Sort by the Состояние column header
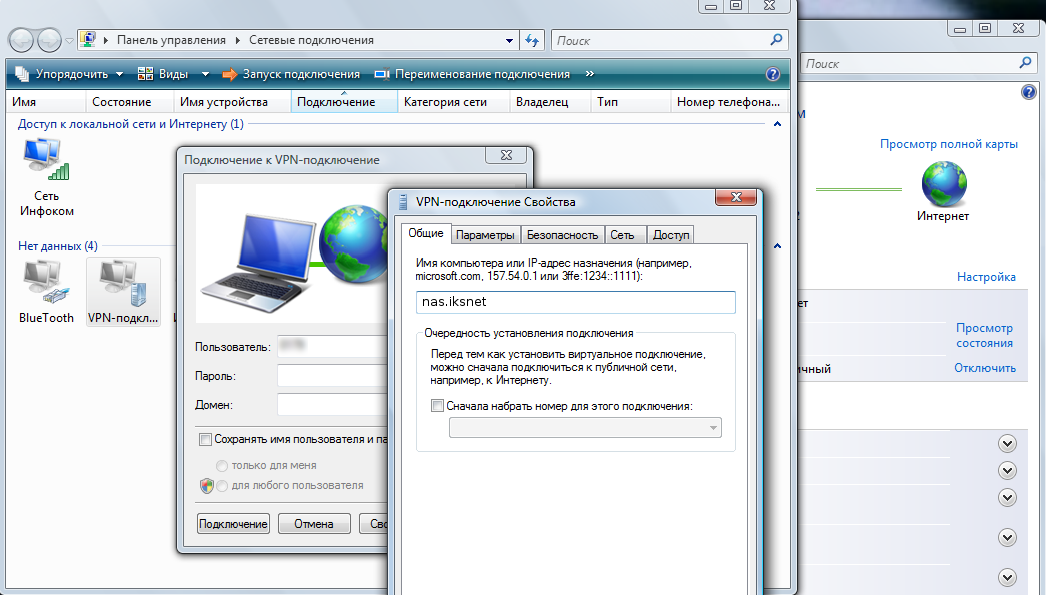 pos(129,102)
